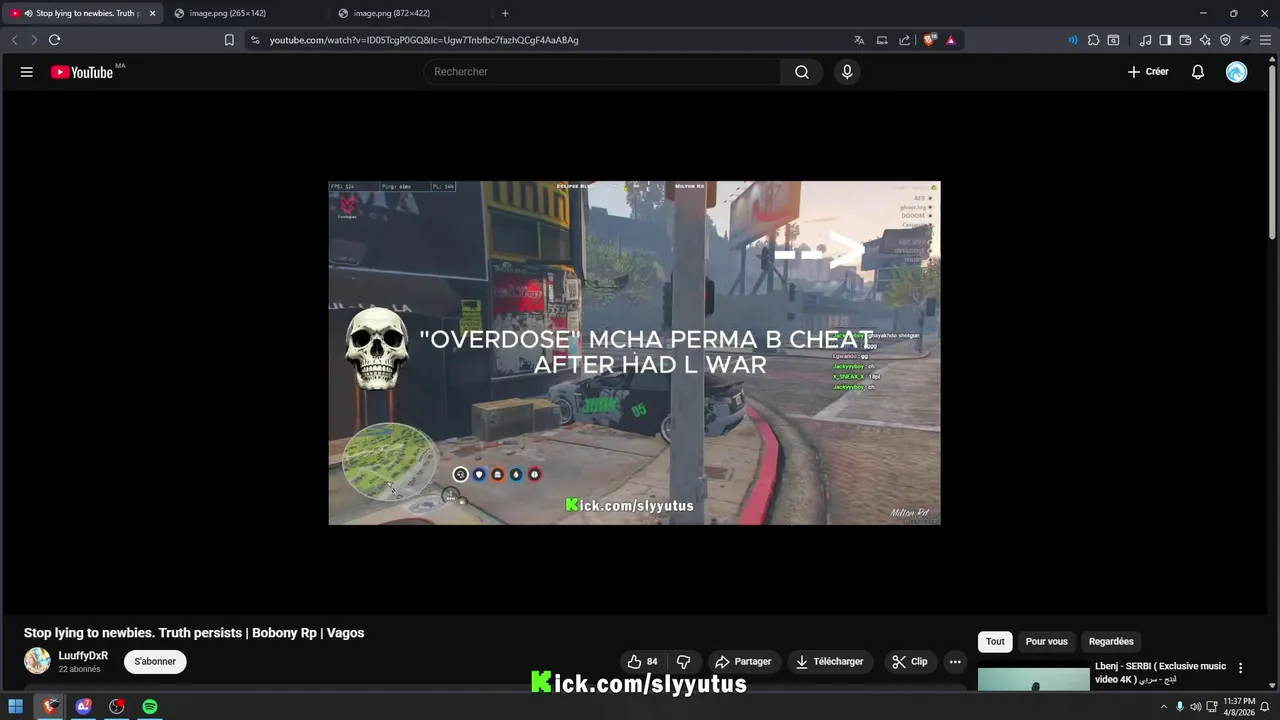Open Brave Shields lion icon
The width and height of the screenshot is (1280, 720).
pyautogui.click(x=930, y=40)
